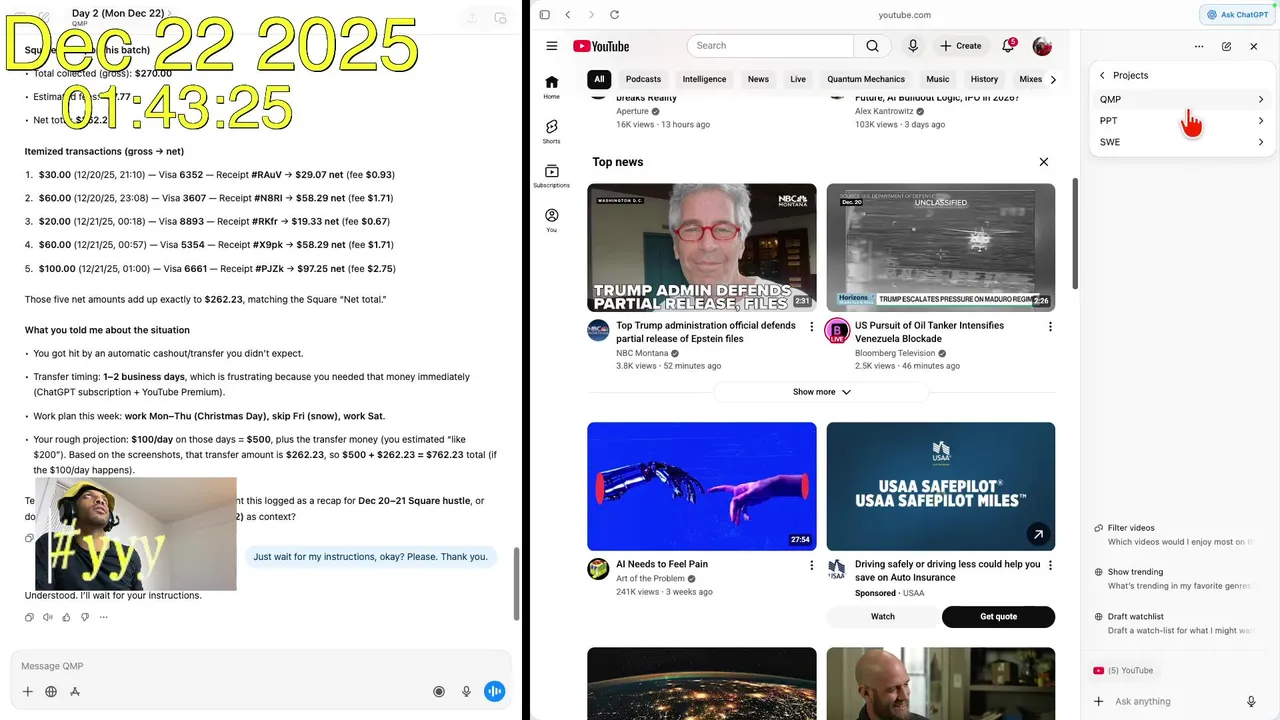The height and width of the screenshot is (720, 1280).
Task: Start new chat in ChatGPT sidebar
Action: point(1227,46)
